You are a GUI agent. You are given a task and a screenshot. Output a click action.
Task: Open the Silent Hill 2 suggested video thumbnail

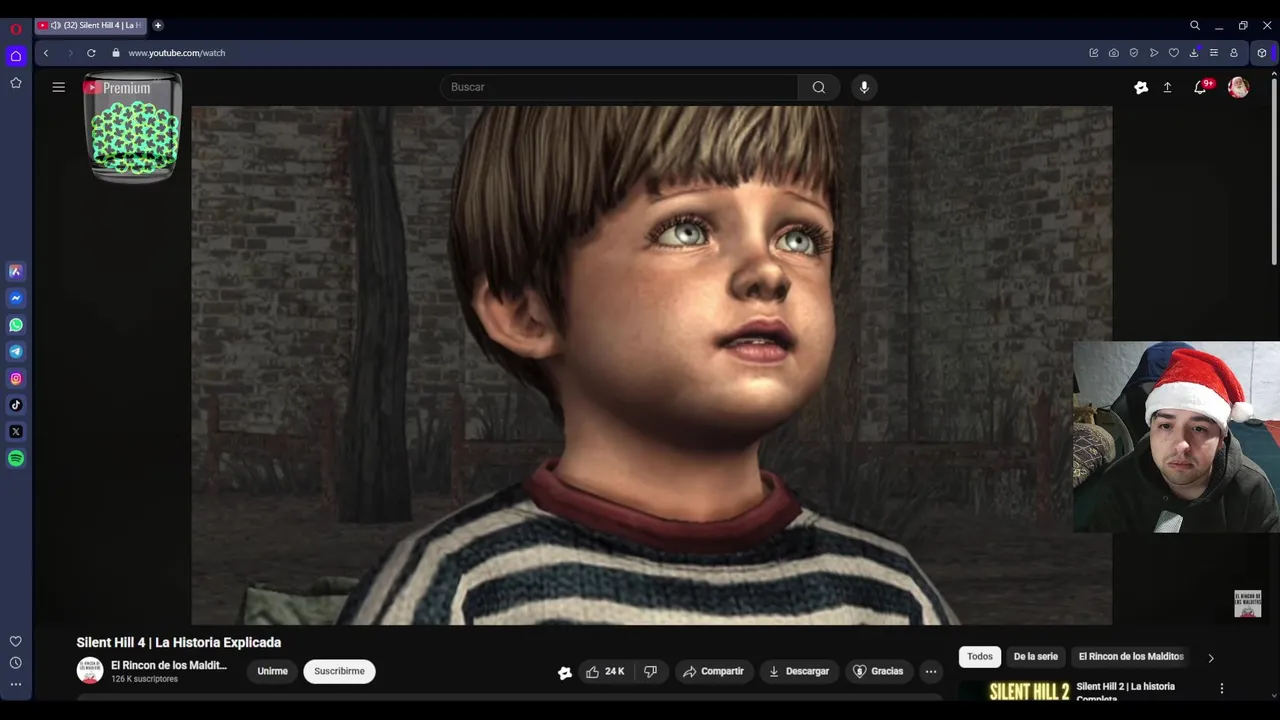(1015, 691)
